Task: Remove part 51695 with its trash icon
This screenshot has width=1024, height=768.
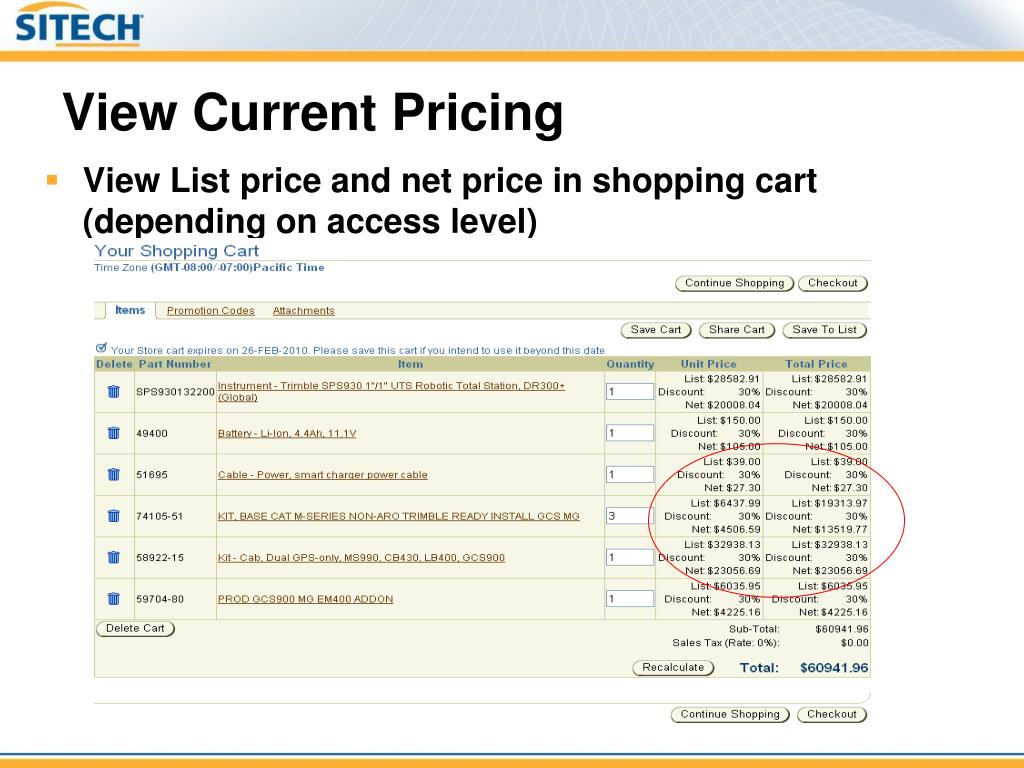Action: tap(114, 474)
